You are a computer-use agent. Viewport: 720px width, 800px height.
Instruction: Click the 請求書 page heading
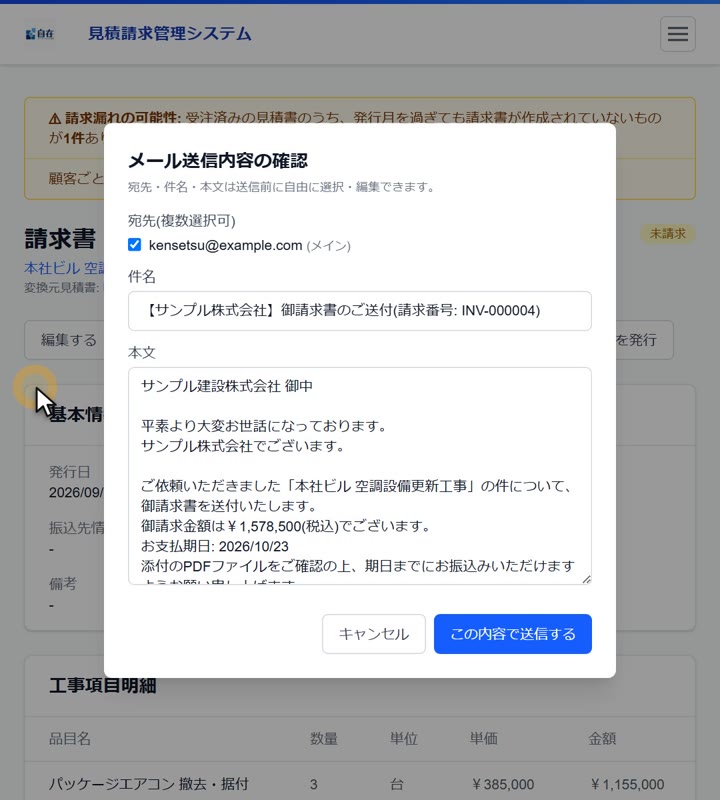pos(60,239)
